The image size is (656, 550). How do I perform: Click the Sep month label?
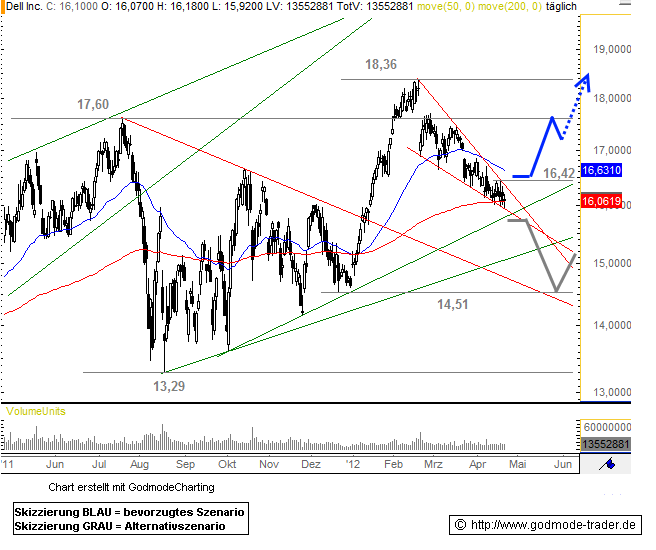[x=185, y=464]
